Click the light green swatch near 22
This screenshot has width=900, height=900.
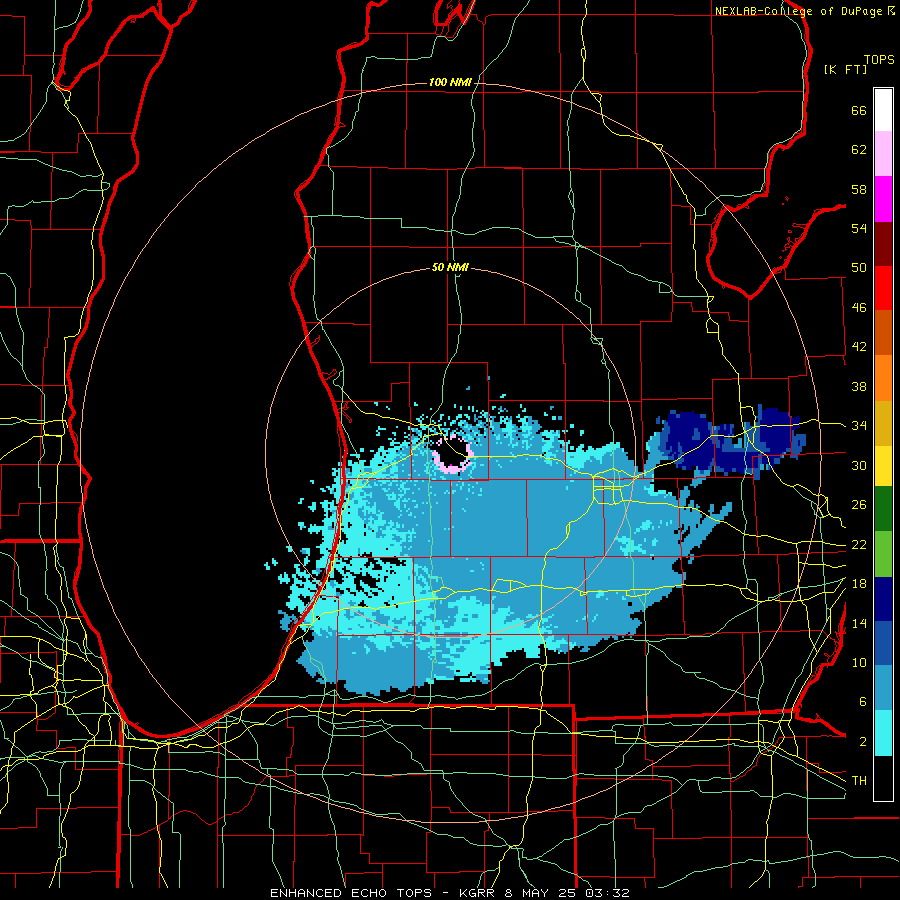883,554
